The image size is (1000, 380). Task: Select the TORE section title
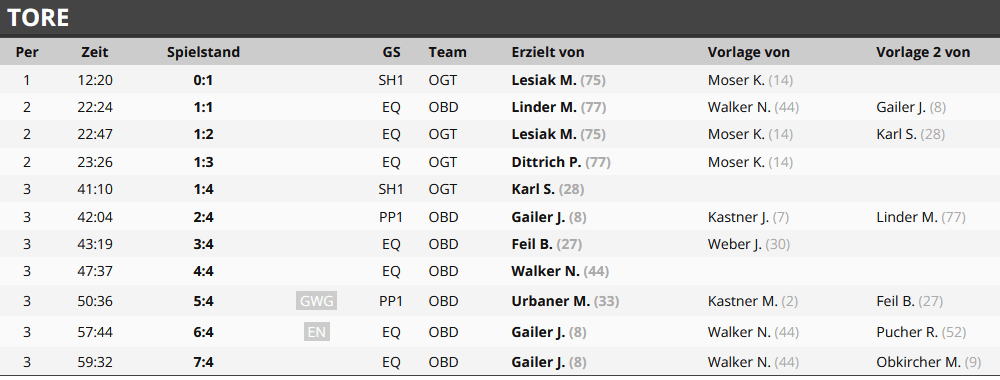[38, 18]
